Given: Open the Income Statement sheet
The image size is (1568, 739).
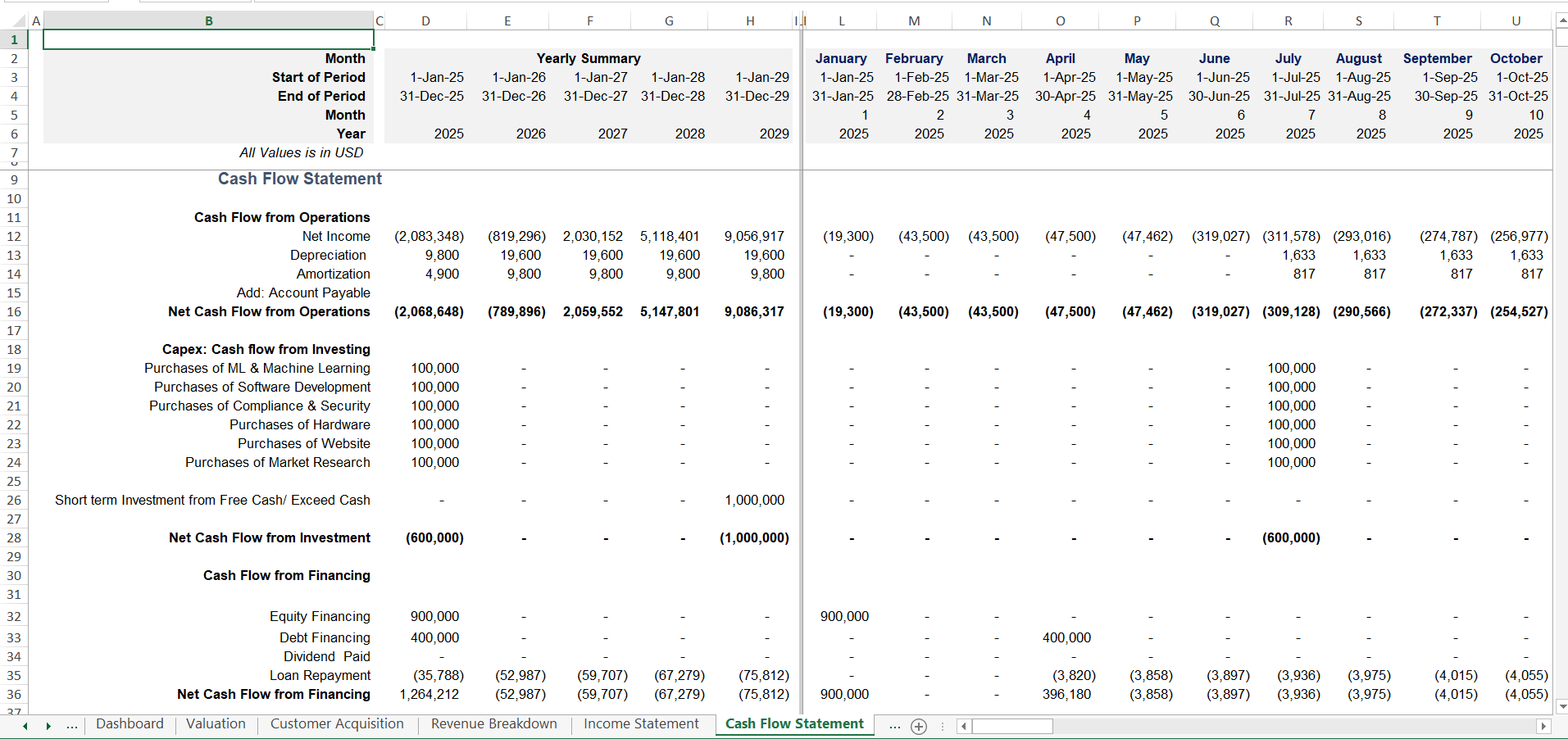Looking at the screenshot, I should point(641,724).
